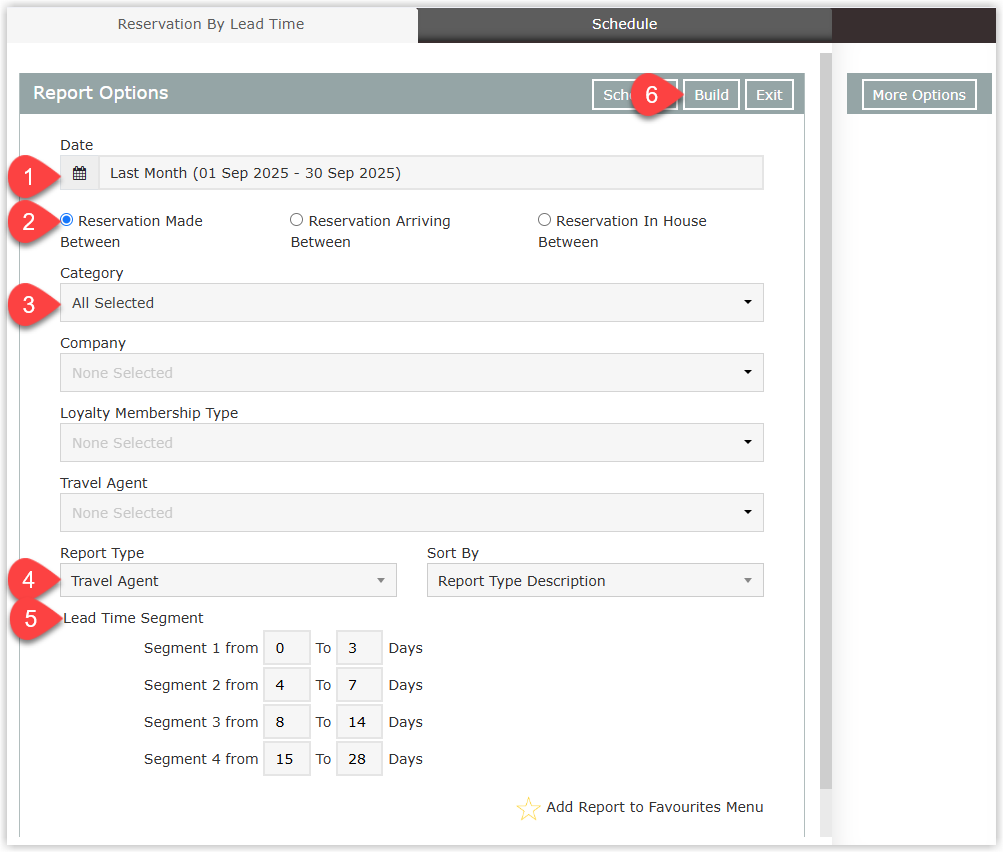Open the calendar date picker icon

[79, 173]
